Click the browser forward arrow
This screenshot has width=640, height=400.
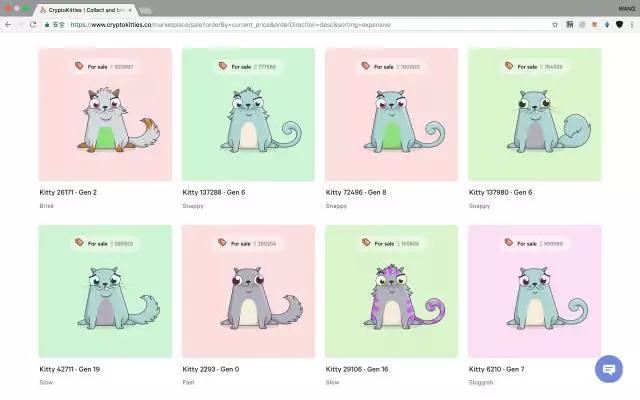20,24
